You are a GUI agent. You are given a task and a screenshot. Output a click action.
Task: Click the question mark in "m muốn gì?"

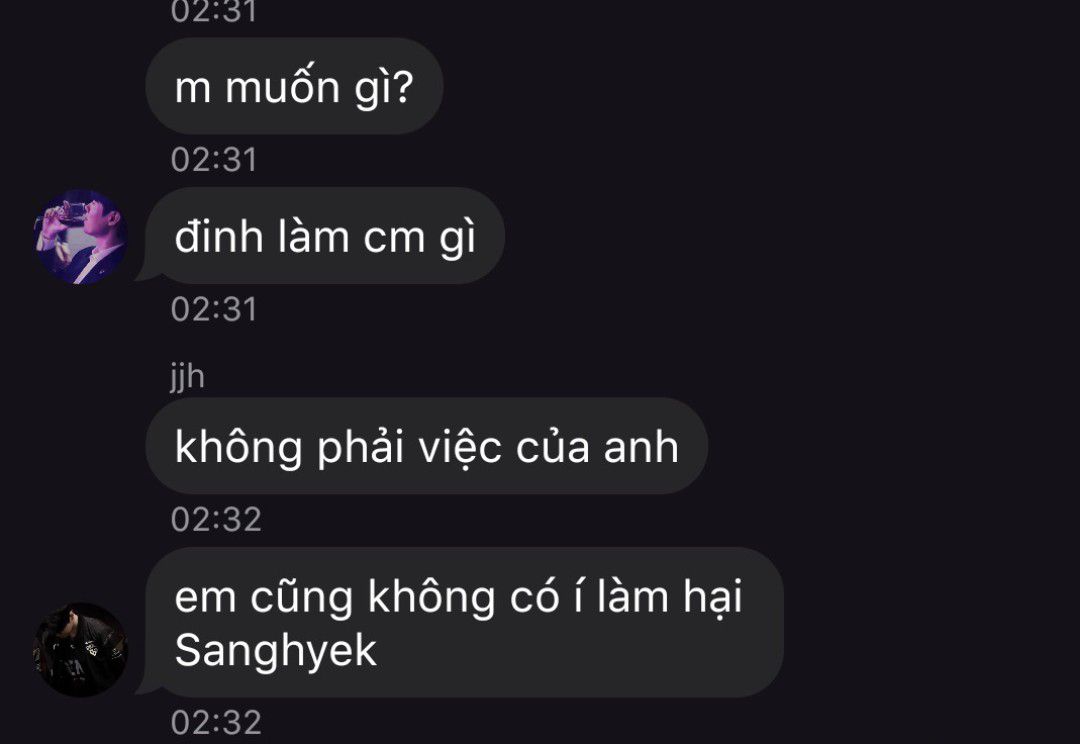pos(403,87)
